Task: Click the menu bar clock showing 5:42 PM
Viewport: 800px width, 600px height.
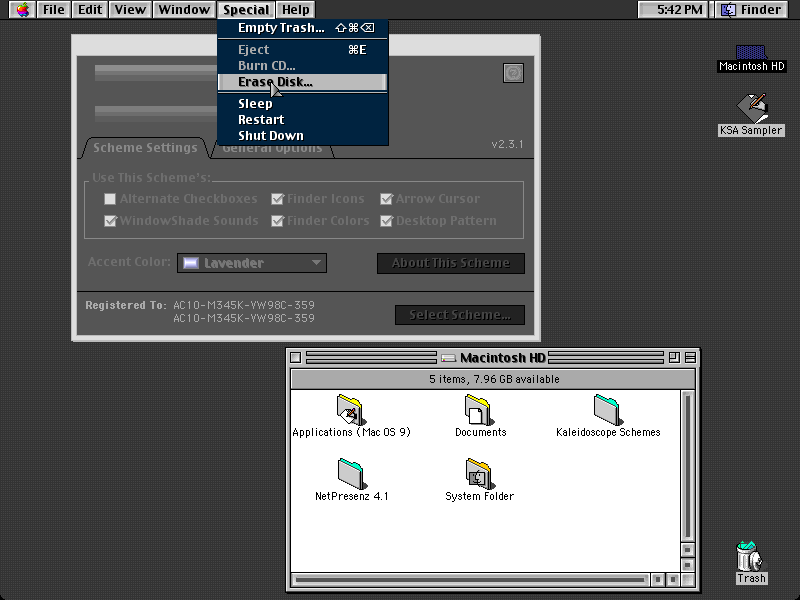Action: 673,10
